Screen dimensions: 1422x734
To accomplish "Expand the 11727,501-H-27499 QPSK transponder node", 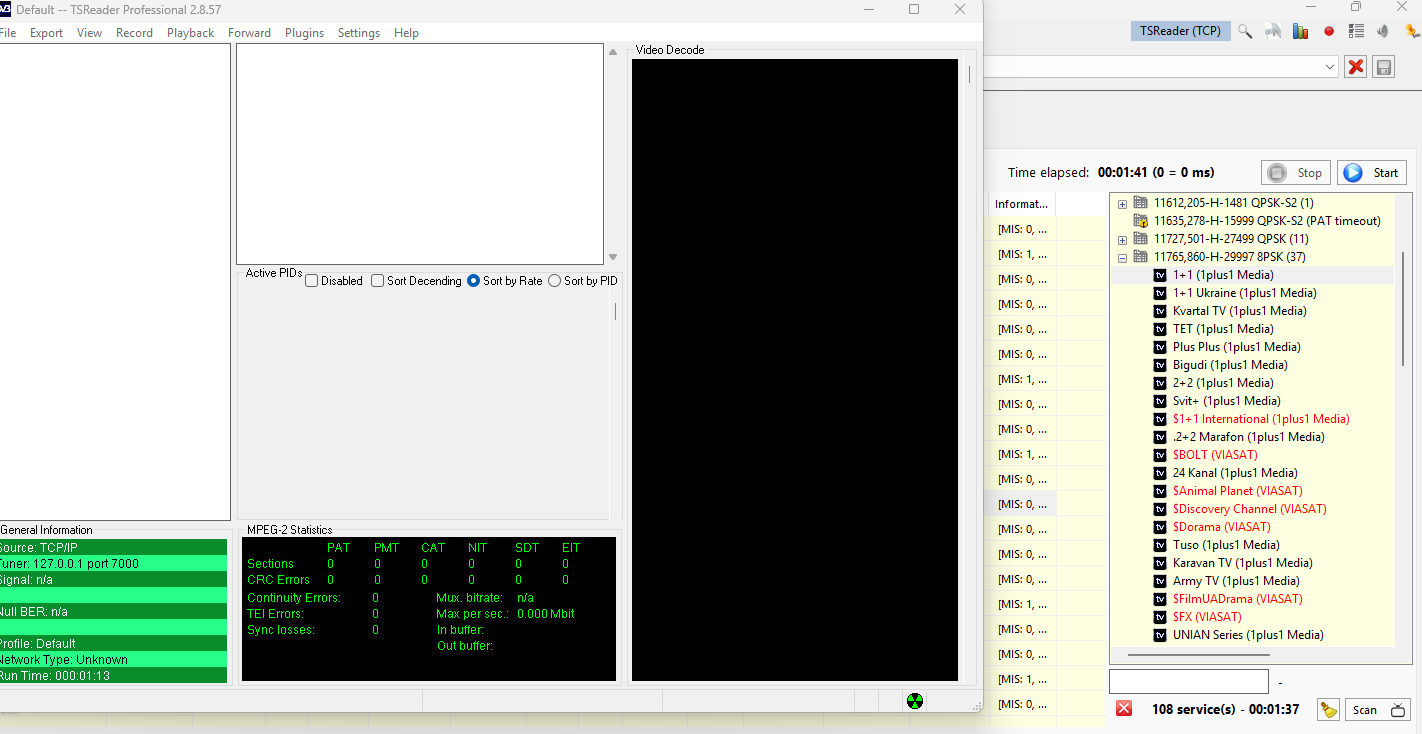I will point(1122,239).
